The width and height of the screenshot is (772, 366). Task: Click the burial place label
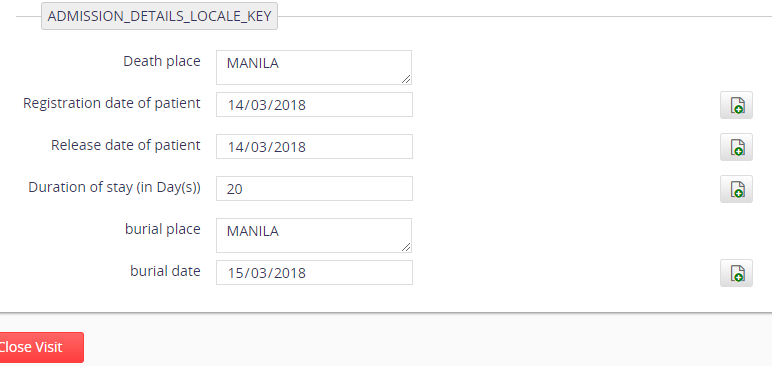click(163, 230)
